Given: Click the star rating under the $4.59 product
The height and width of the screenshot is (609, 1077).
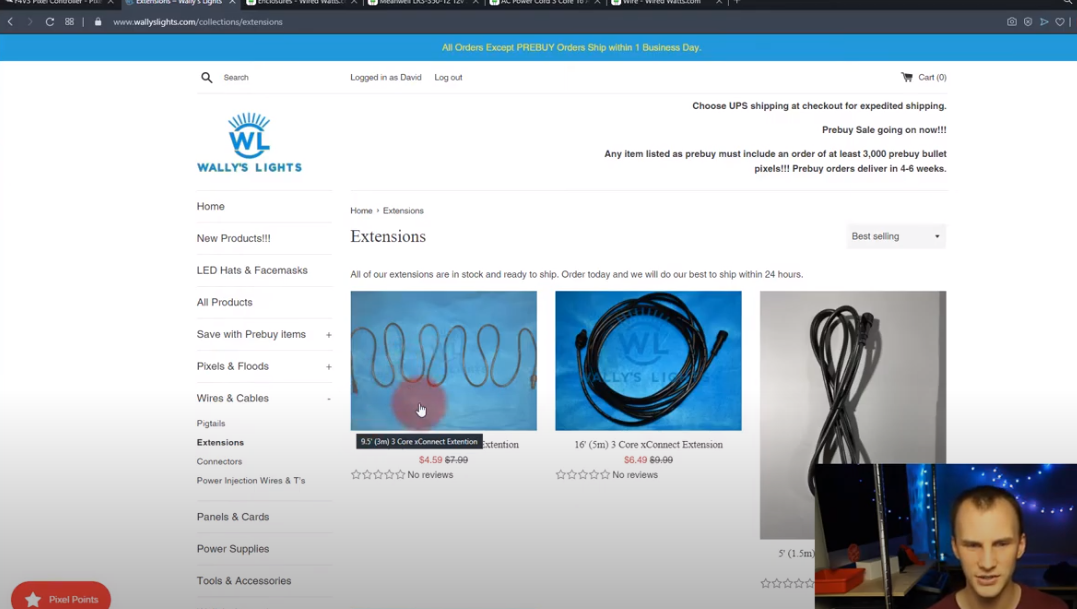Looking at the screenshot, I should (x=378, y=474).
